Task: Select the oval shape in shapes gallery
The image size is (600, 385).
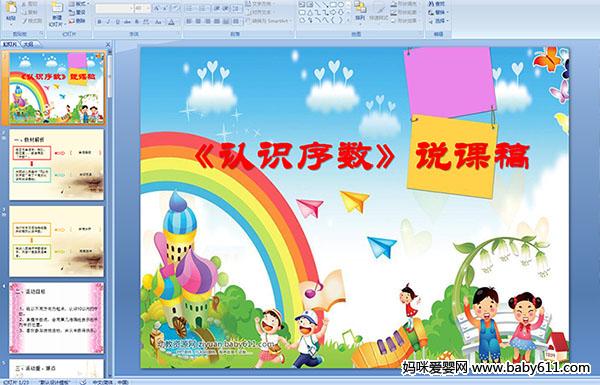Action: tap(340, 5)
